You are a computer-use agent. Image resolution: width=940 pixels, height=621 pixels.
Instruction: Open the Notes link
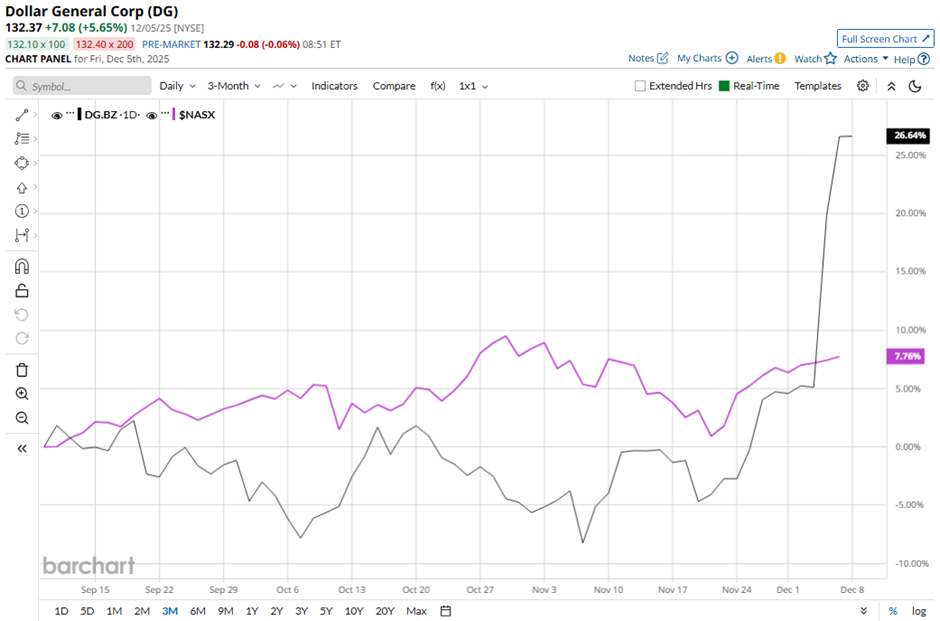point(641,58)
